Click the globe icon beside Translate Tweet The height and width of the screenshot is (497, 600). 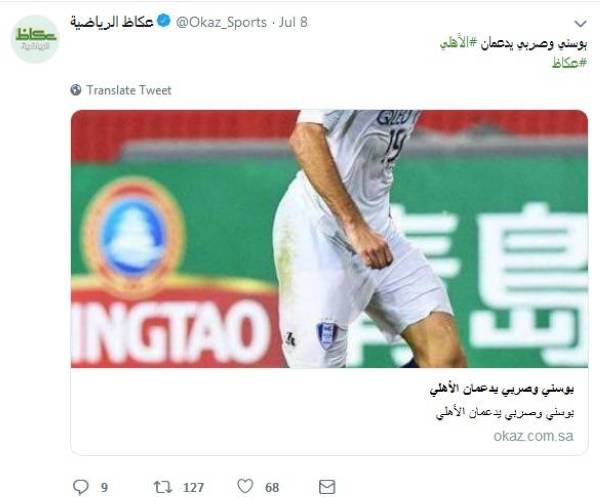click(76, 90)
